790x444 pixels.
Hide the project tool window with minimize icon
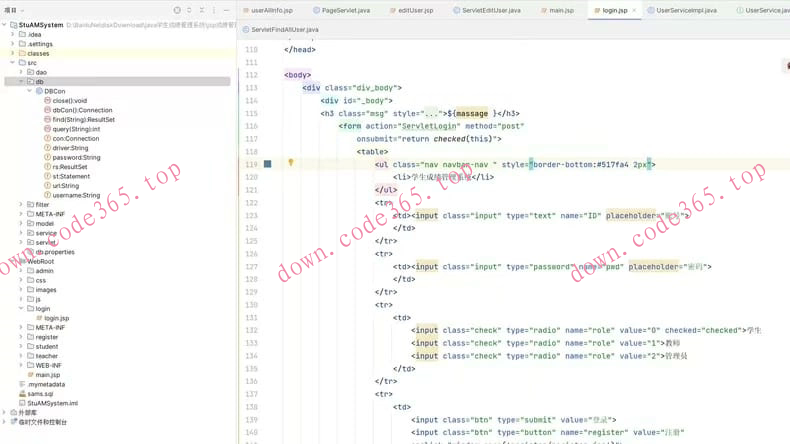[x=227, y=10]
